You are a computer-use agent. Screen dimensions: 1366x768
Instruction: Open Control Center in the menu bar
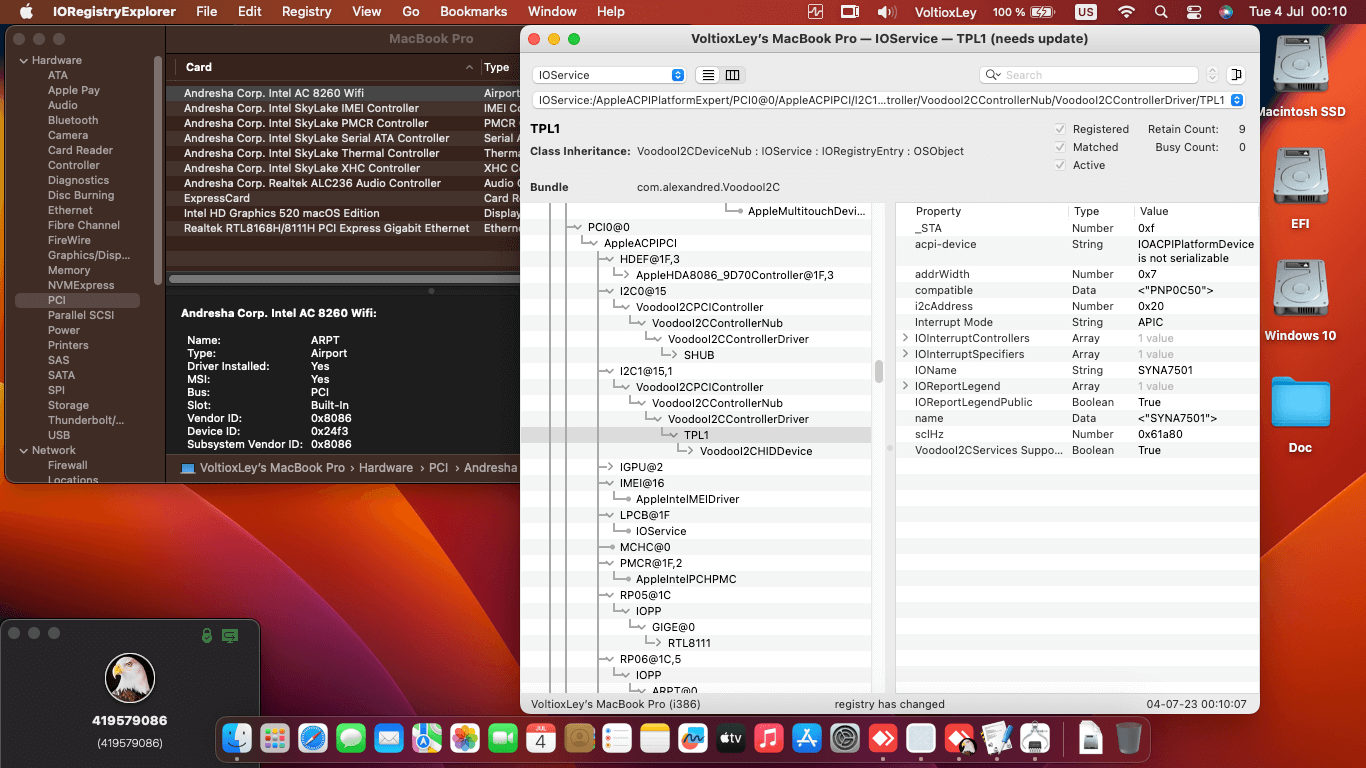1194,12
